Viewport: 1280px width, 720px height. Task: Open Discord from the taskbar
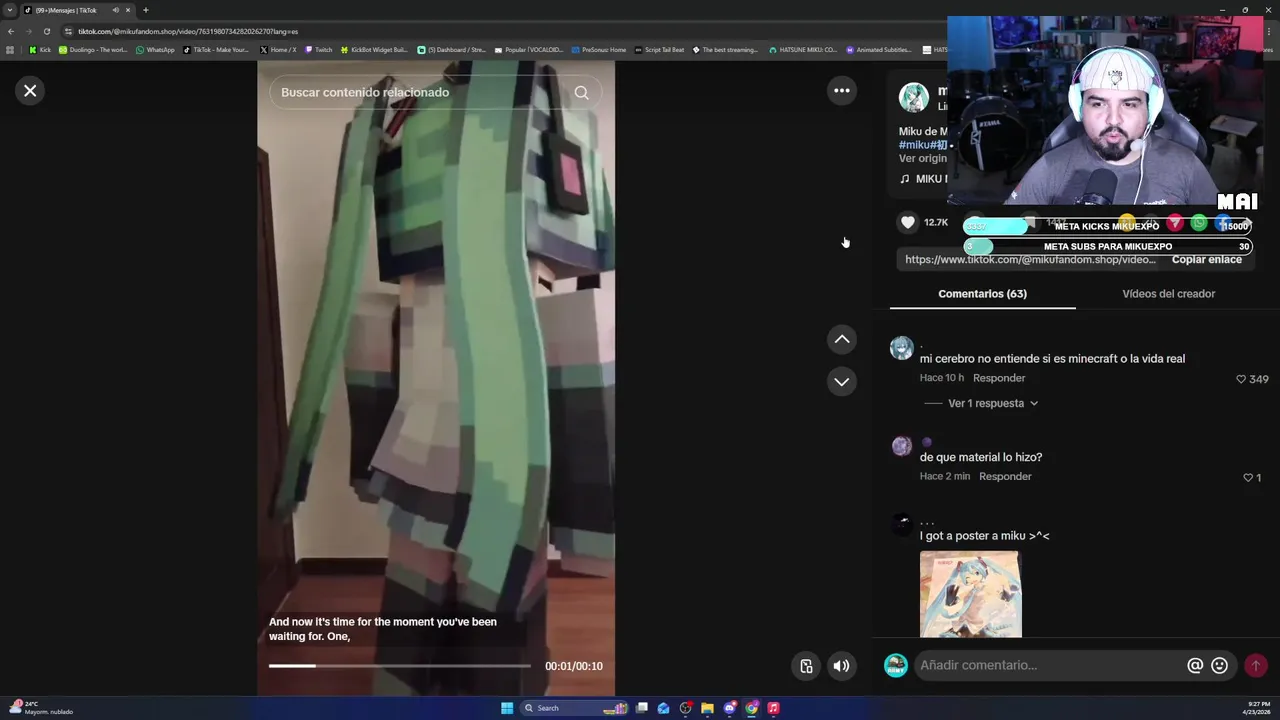[x=730, y=708]
